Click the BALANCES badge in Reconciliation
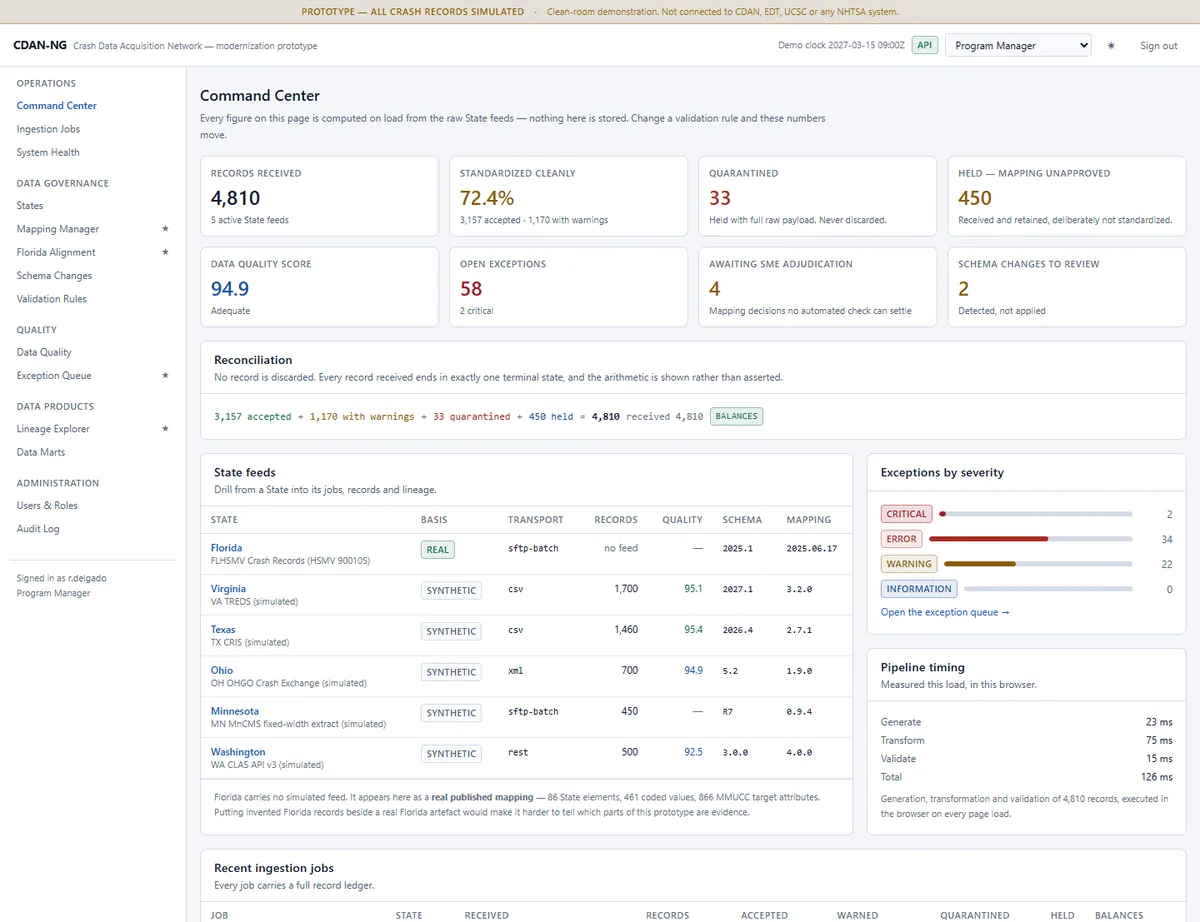Viewport: 1200px width, 922px height. (x=737, y=416)
